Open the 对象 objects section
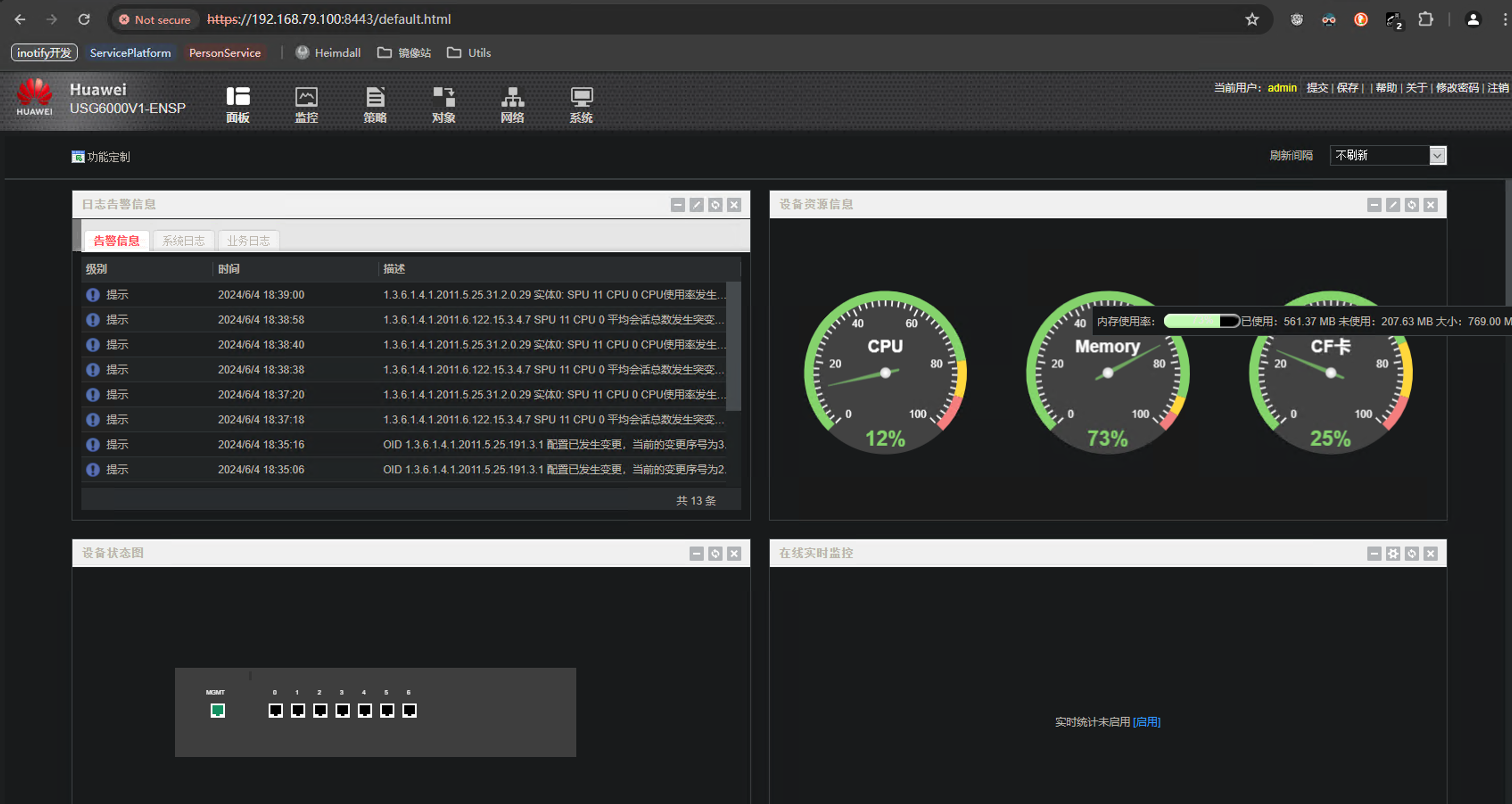 tap(444, 105)
